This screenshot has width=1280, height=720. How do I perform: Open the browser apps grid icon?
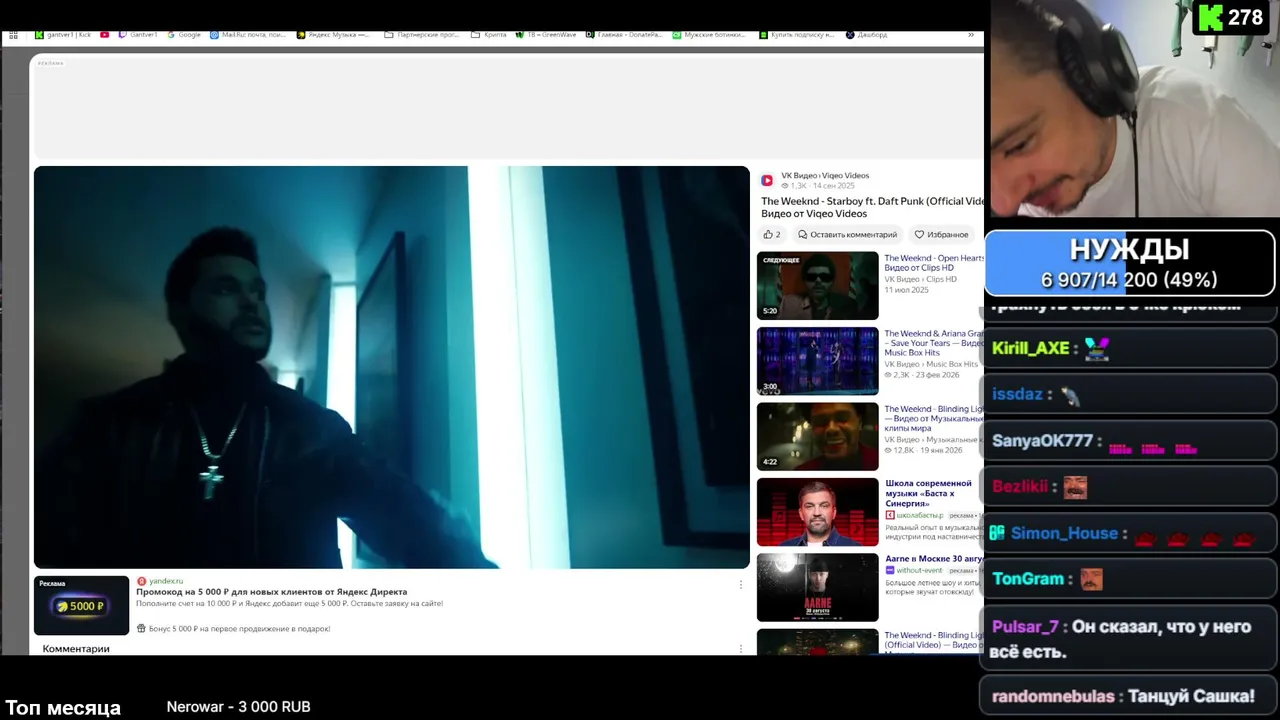(x=13, y=35)
